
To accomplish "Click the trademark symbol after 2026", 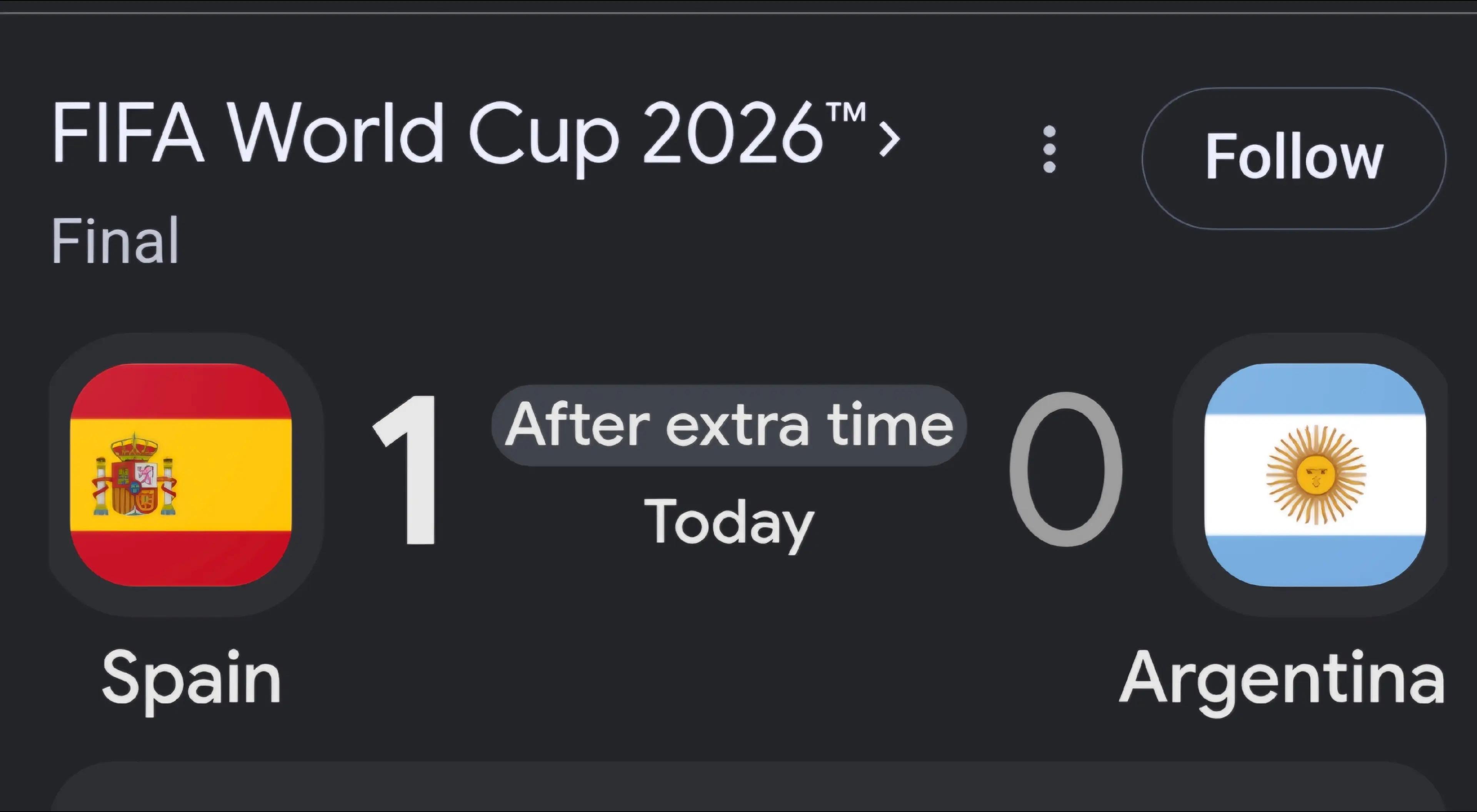I will click(845, 112).
